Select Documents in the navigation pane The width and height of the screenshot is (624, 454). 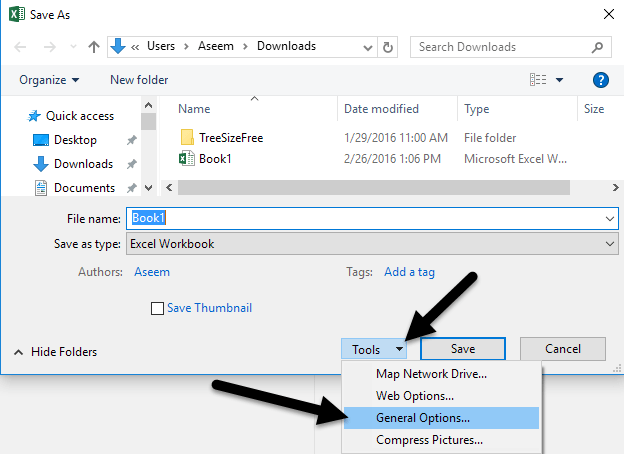[x=75, y=188]
